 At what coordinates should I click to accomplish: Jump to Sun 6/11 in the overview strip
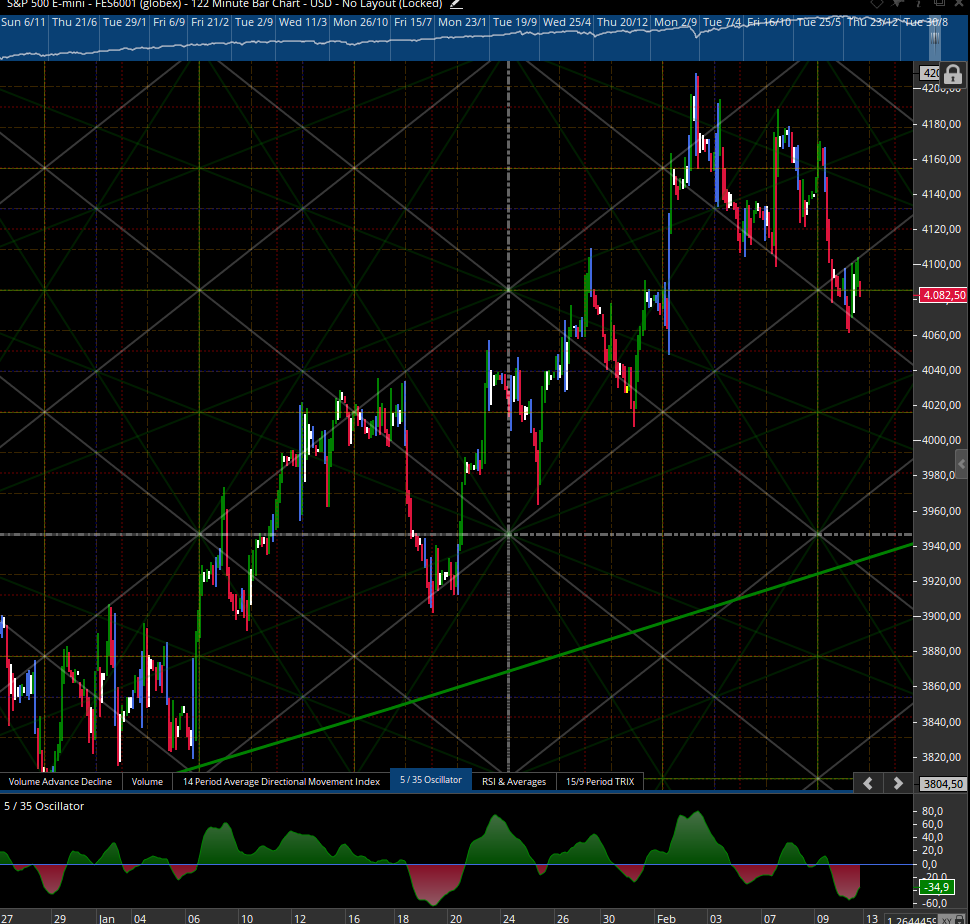24,22
